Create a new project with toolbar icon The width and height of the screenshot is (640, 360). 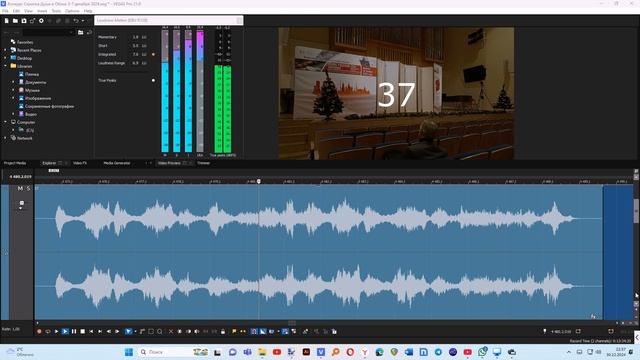click(x=7, y=21)
